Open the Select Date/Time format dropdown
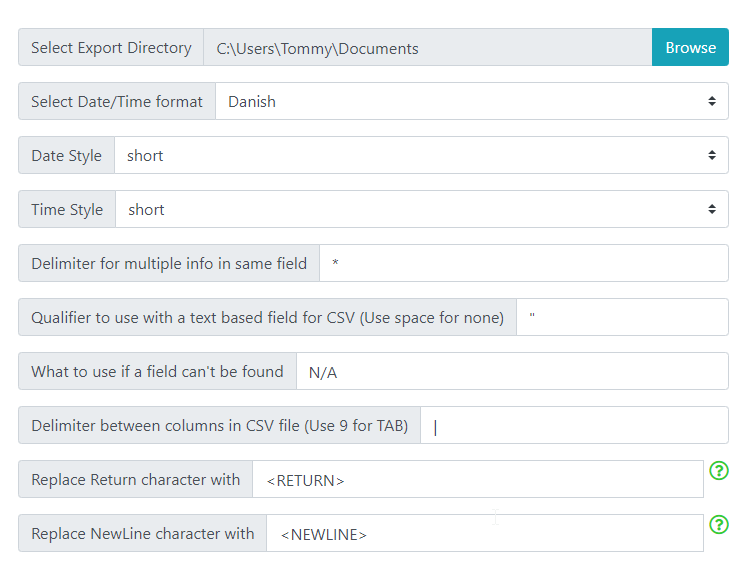 pos(472,101)
